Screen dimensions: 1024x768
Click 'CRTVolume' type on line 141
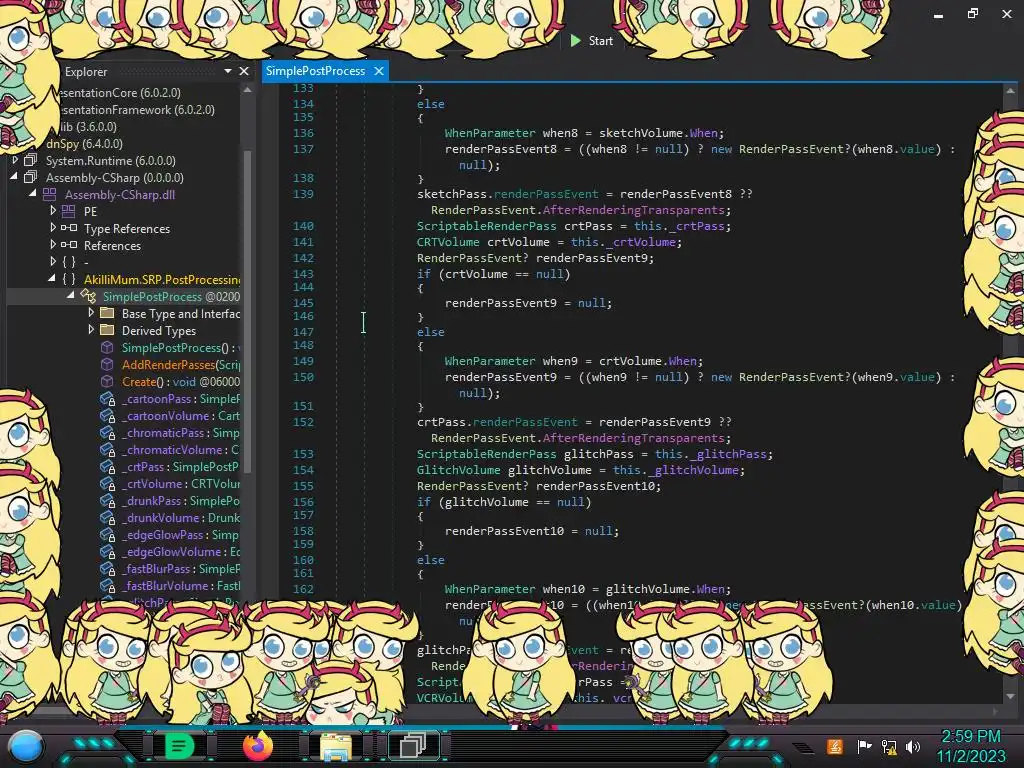click(x=448, y=242)
